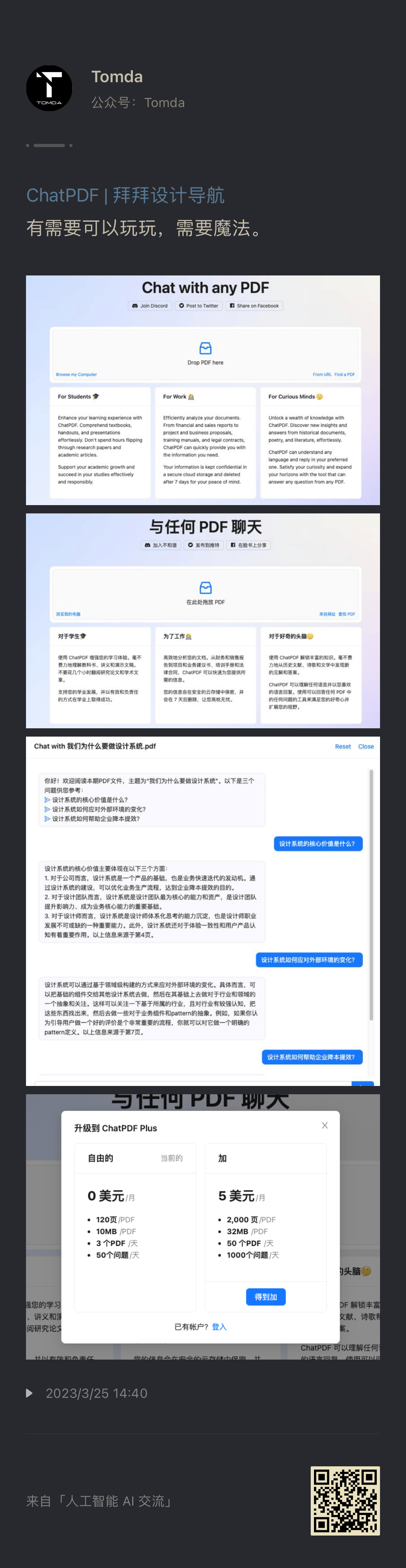The image size is (406, 1568).
Task: Select the 对于学生 card heading
Action: tap(72, 636)
